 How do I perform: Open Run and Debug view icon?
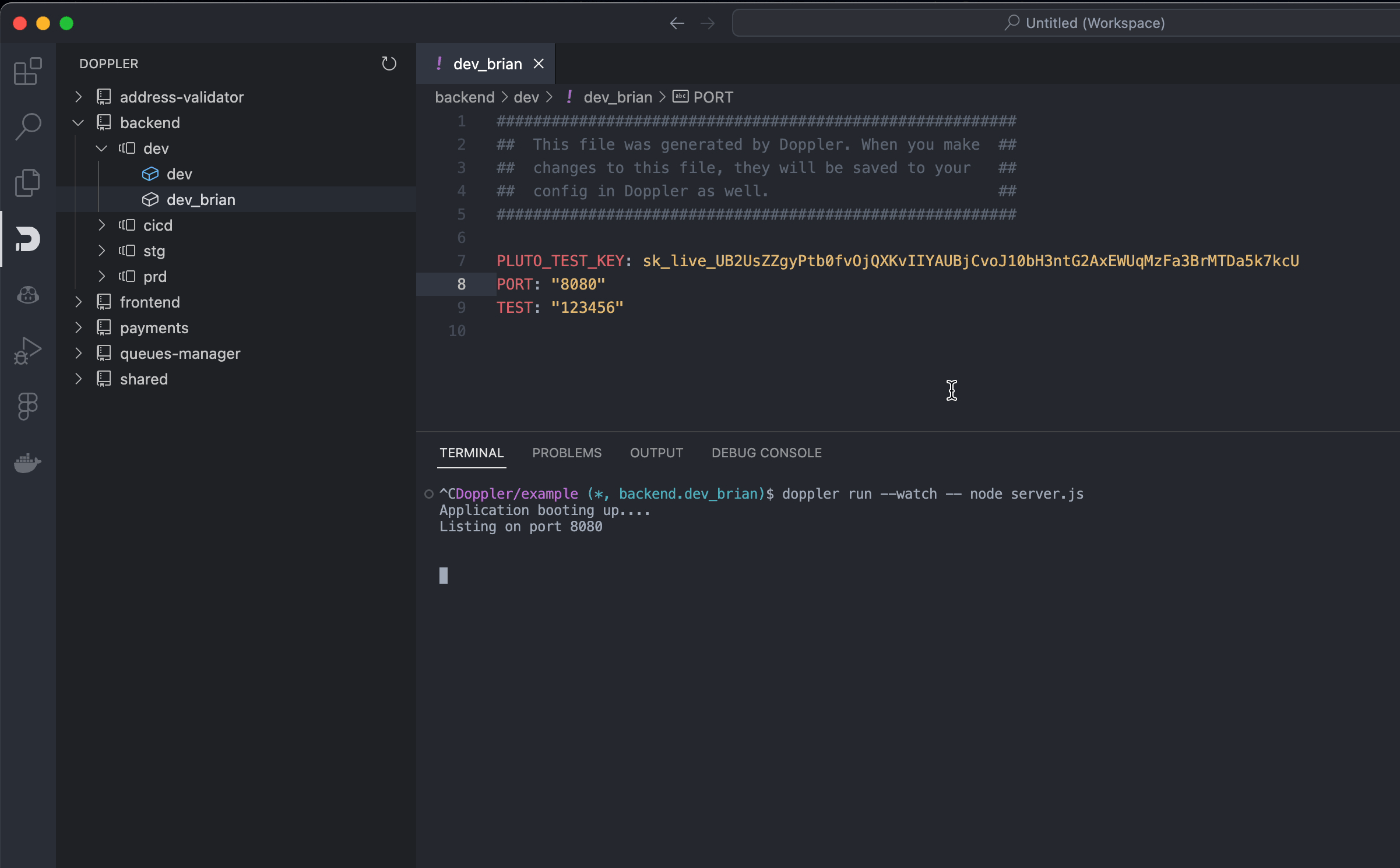[x=27, y=351]
